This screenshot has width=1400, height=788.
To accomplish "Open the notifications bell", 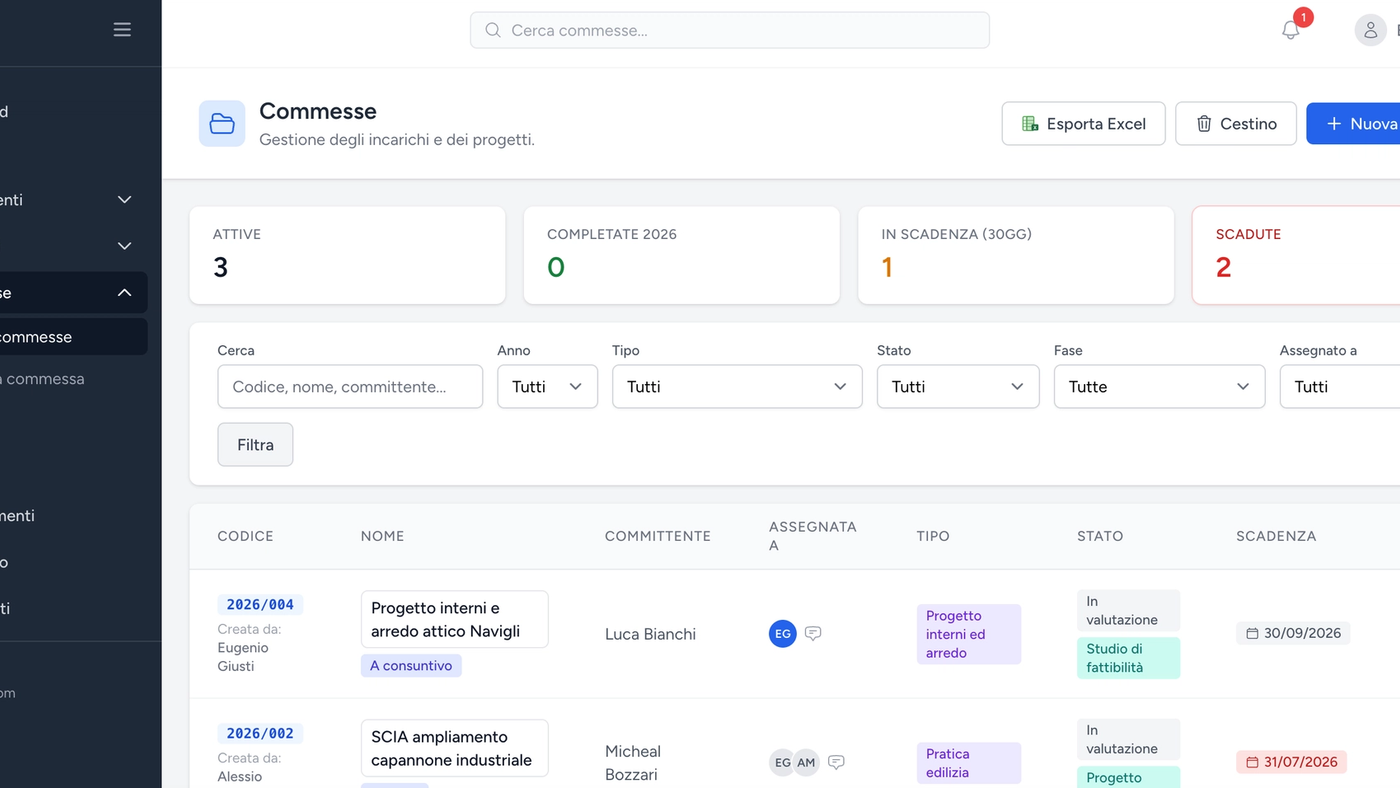I will pyautogui.click(x=1291, y=30).
